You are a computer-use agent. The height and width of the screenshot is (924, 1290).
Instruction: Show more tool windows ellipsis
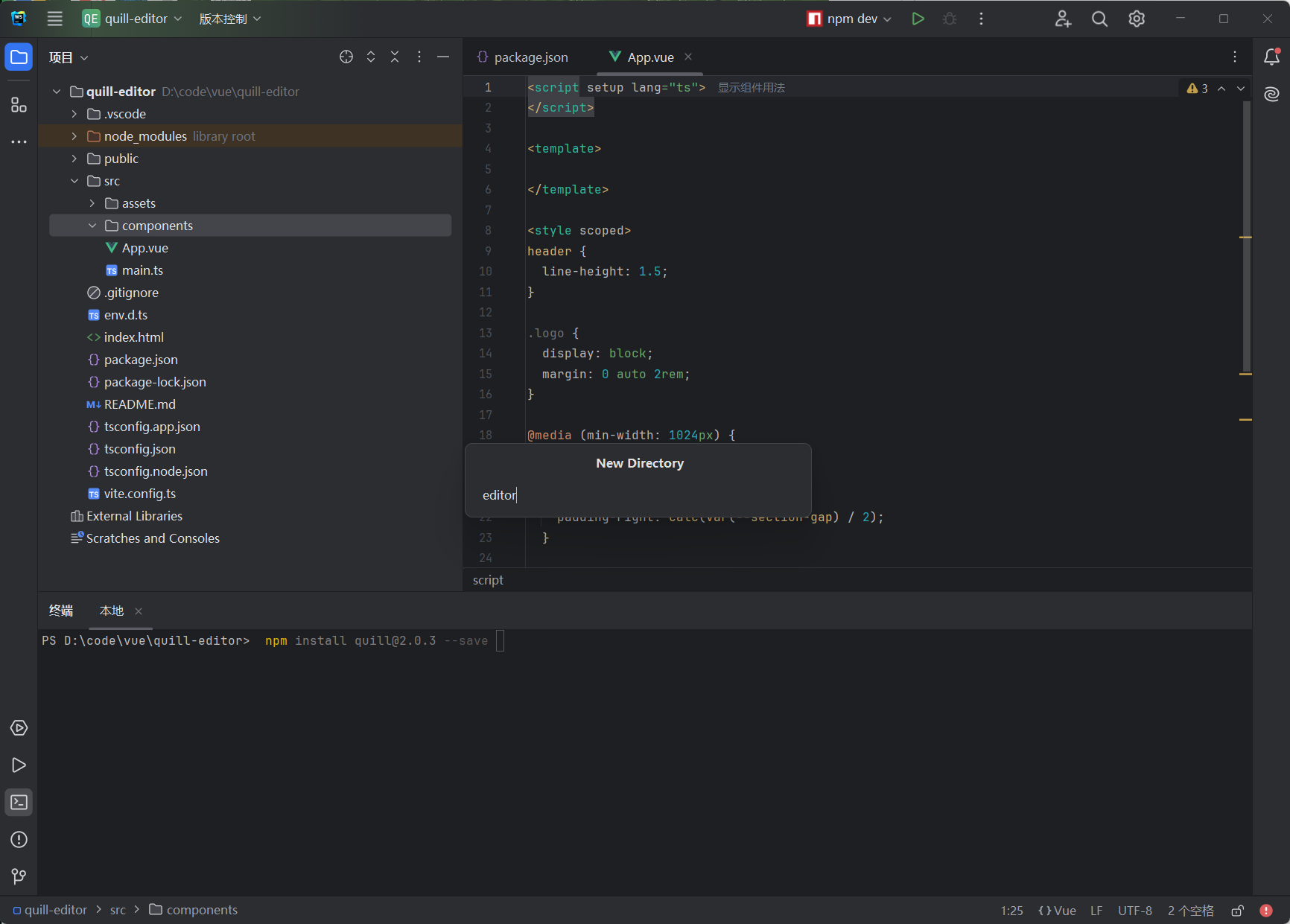tap(19, 141)
